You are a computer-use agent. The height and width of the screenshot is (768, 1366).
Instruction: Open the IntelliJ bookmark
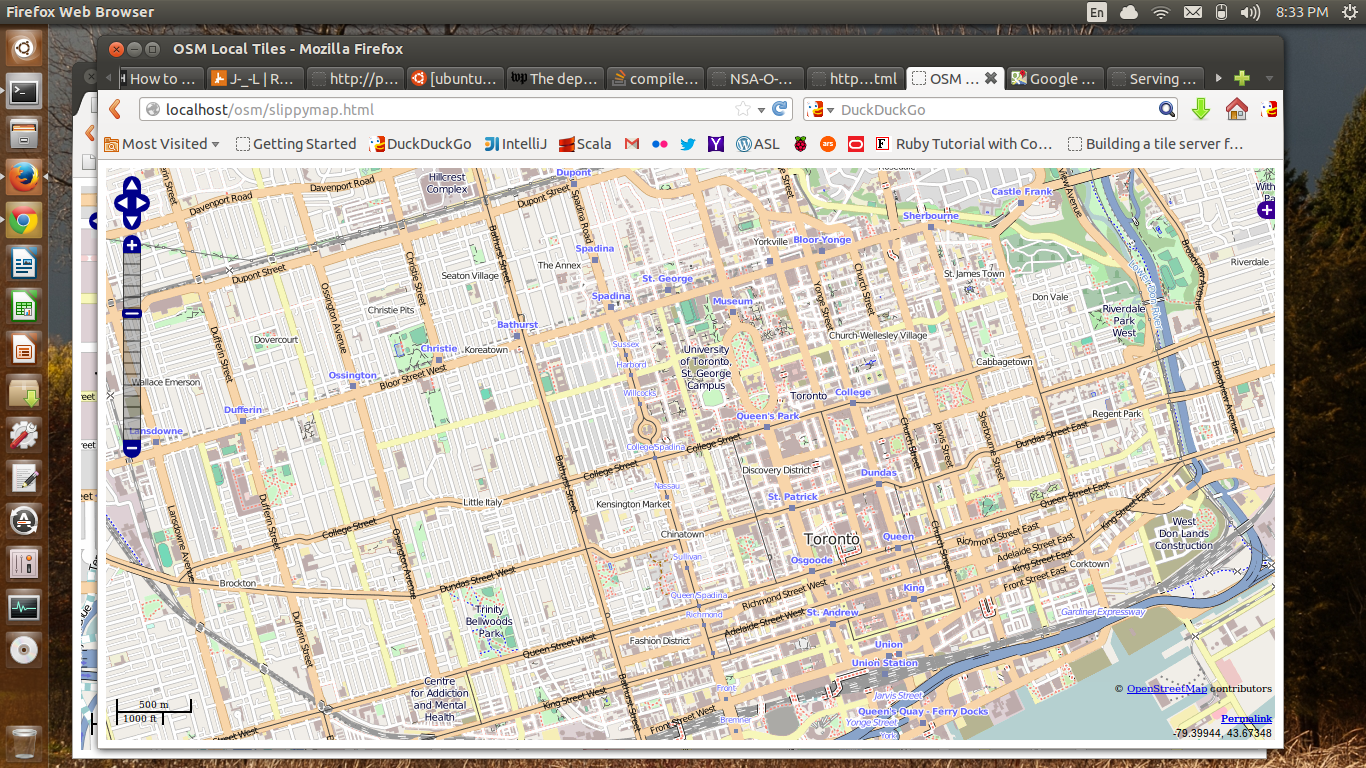point(516,144)
